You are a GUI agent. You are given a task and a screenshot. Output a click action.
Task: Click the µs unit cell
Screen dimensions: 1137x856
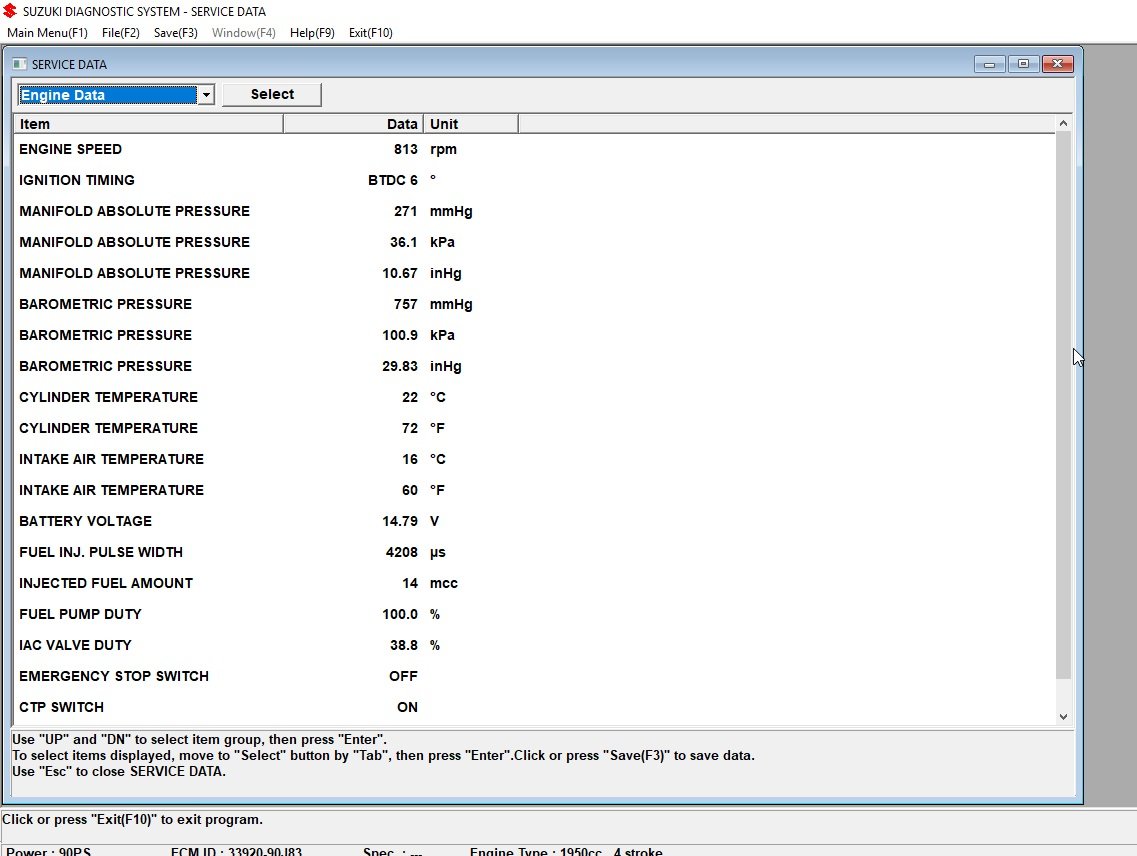pos(437,553)
